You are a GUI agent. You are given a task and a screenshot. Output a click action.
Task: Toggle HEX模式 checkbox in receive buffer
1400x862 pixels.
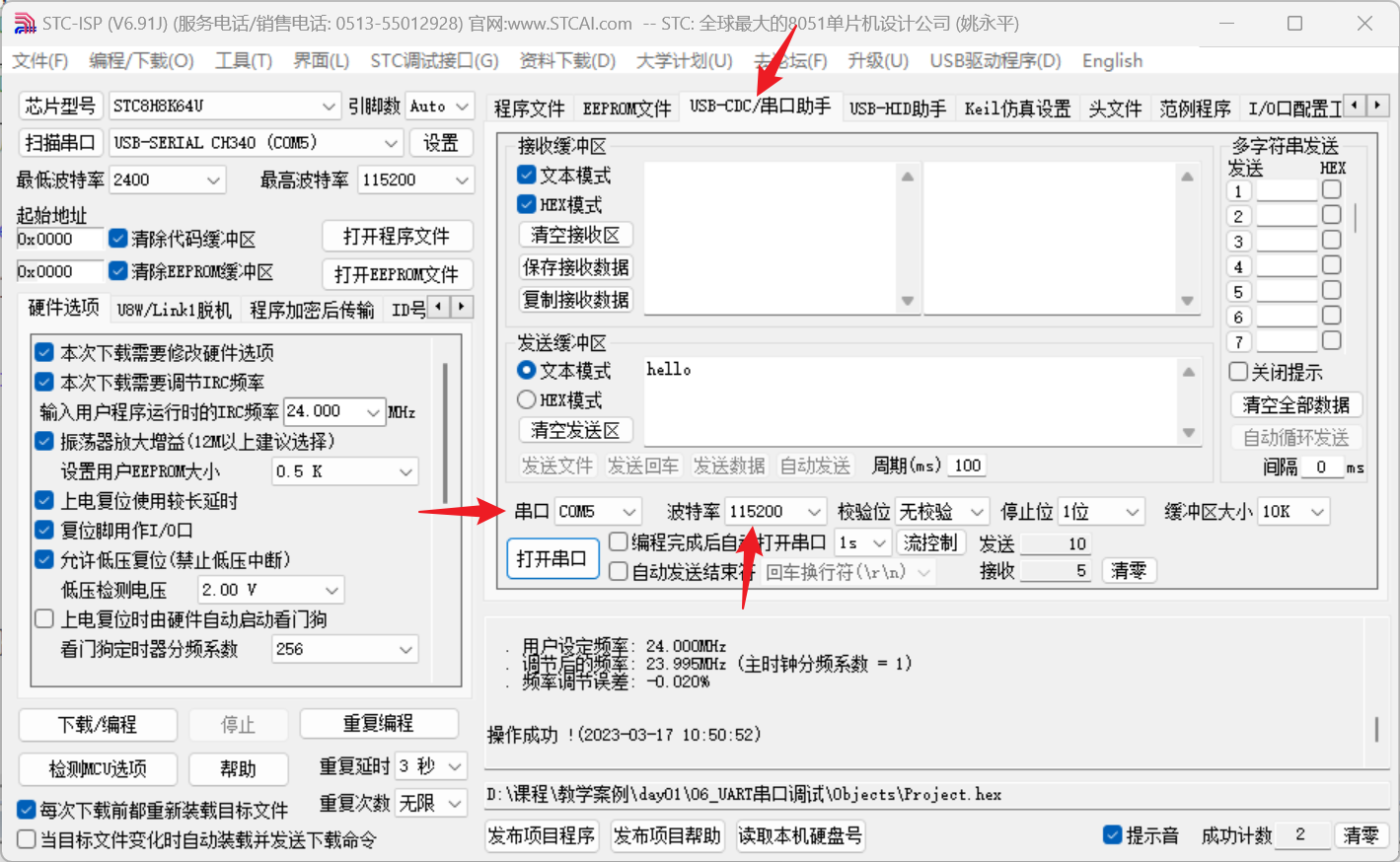pyautogui.click(x=526, y=204)
